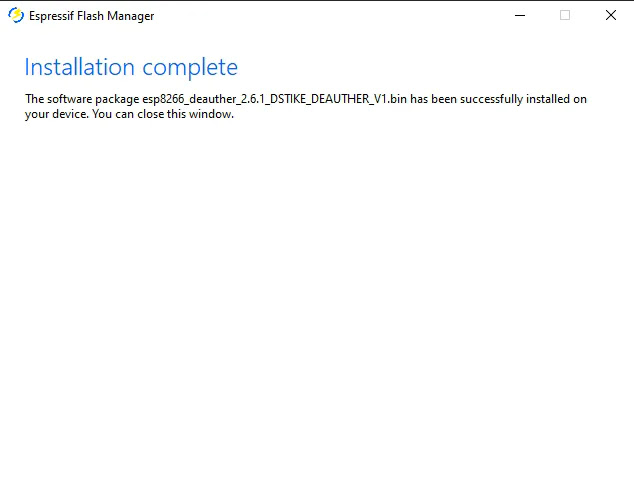
Task: Click the disabled maximize window button
Action: [565, 15]
